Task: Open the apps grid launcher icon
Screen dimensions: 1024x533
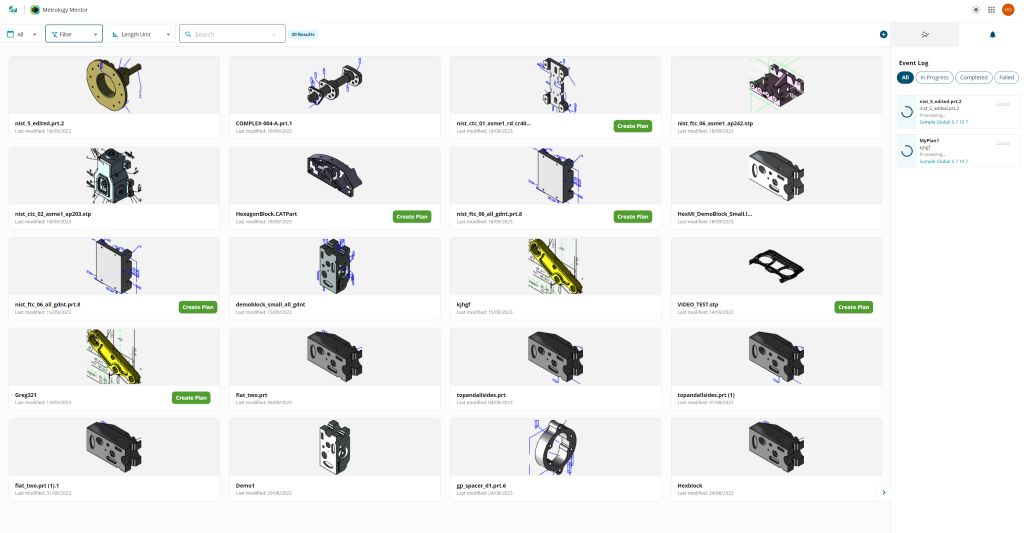Action: tap(991, 9)
